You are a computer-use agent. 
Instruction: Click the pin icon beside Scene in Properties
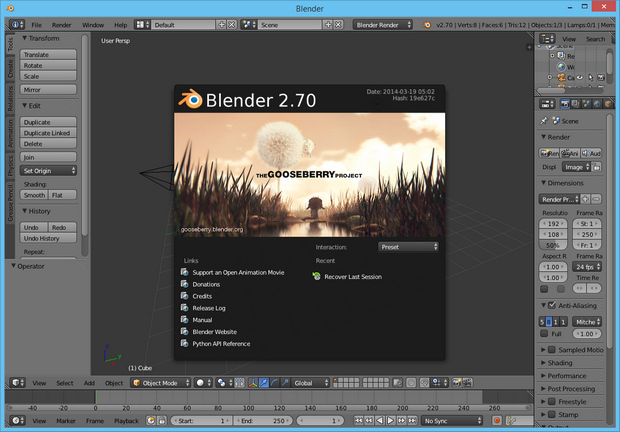click(x=544, y=121)
